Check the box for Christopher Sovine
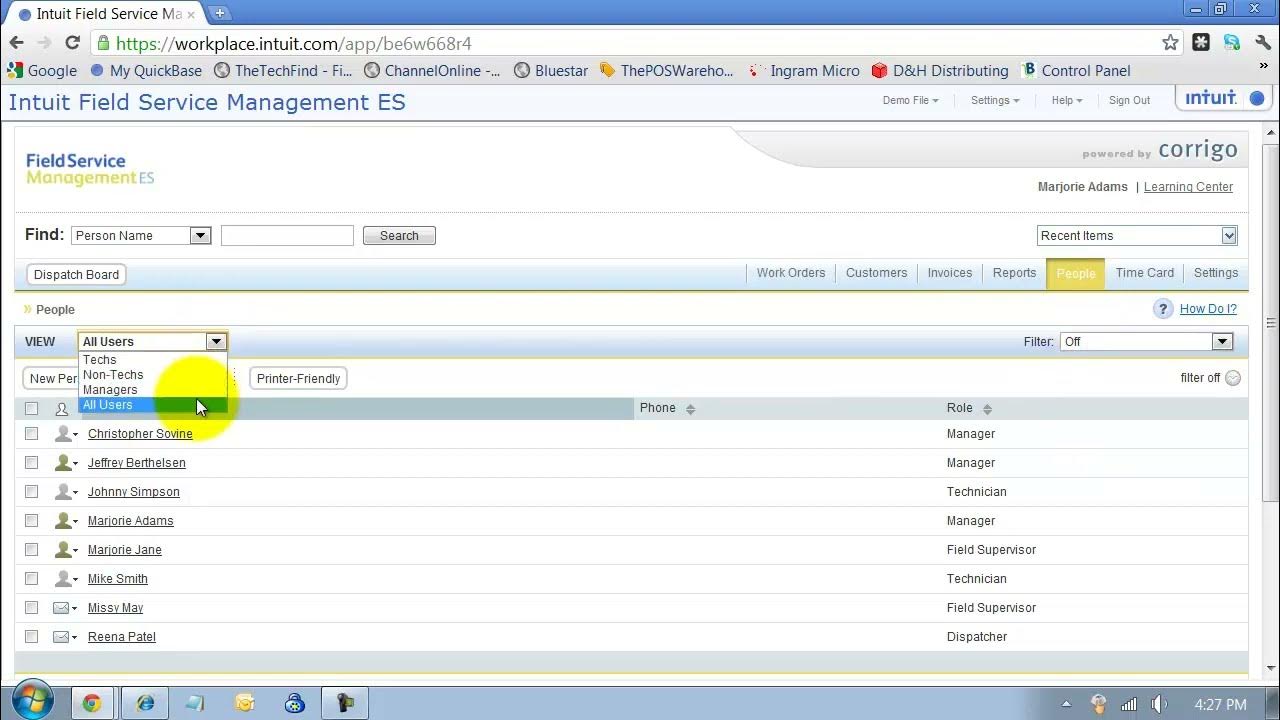The width and height of the screenshot is (1280, 720). [31, 434]
